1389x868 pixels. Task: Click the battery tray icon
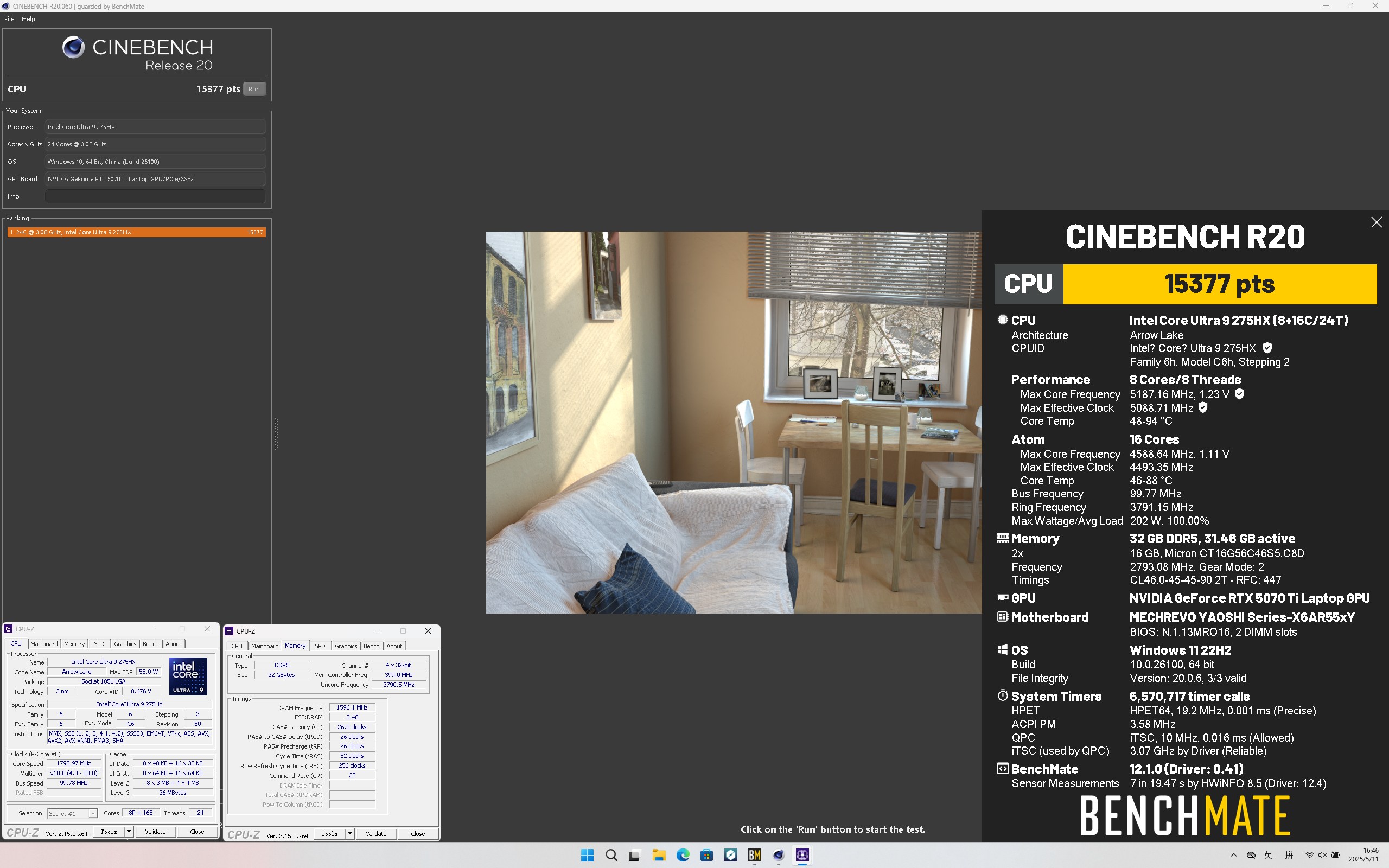coord(1336,856)
